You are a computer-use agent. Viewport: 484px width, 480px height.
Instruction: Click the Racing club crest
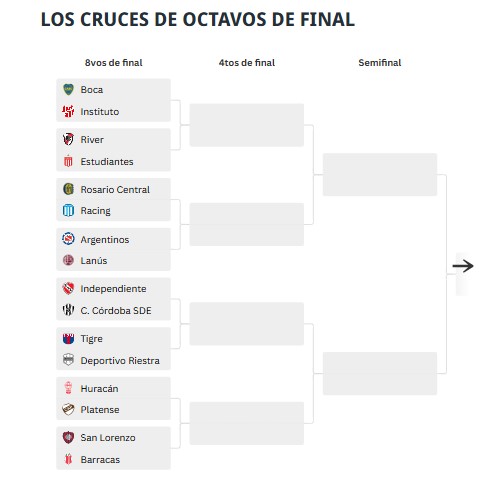click(68, 210)
